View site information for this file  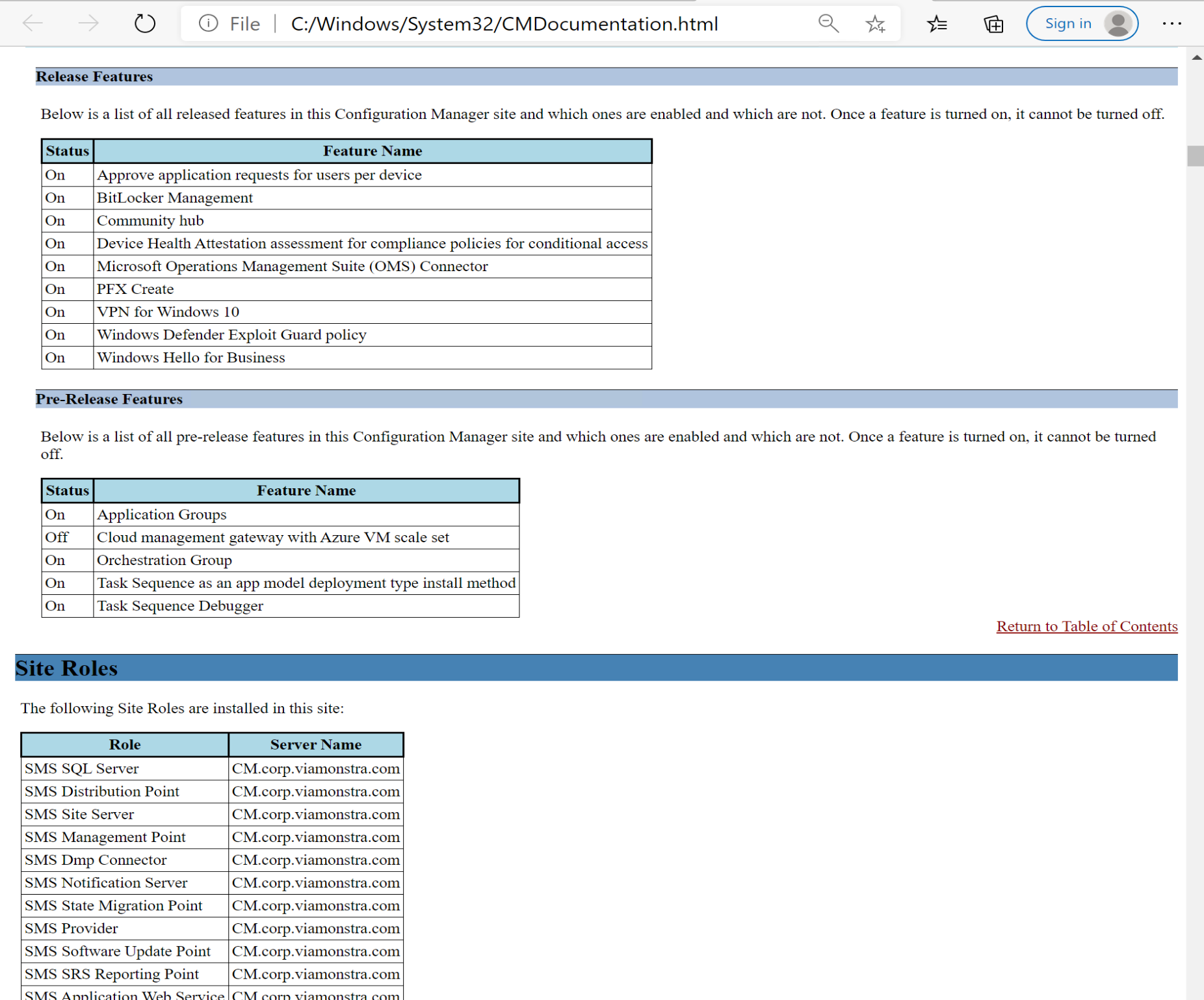[x=208, y=23]
